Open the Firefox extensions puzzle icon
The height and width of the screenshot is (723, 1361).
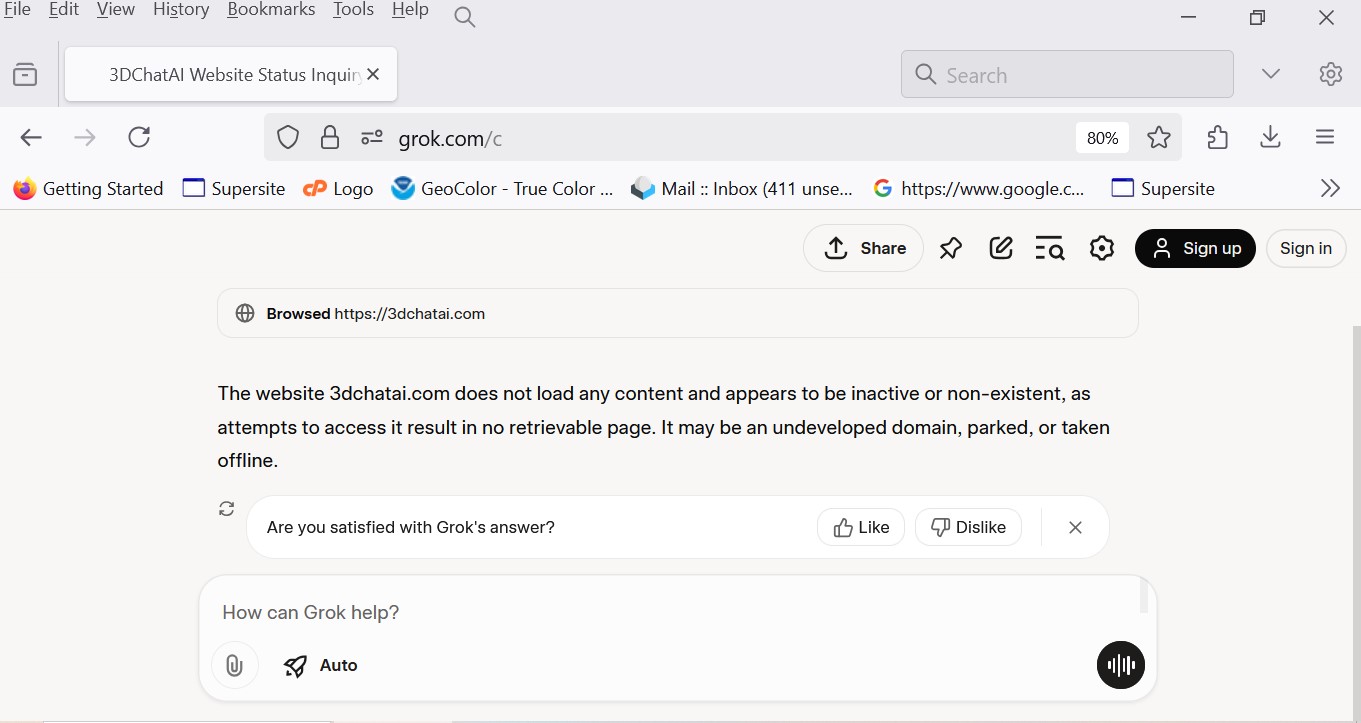(1217, 138)
